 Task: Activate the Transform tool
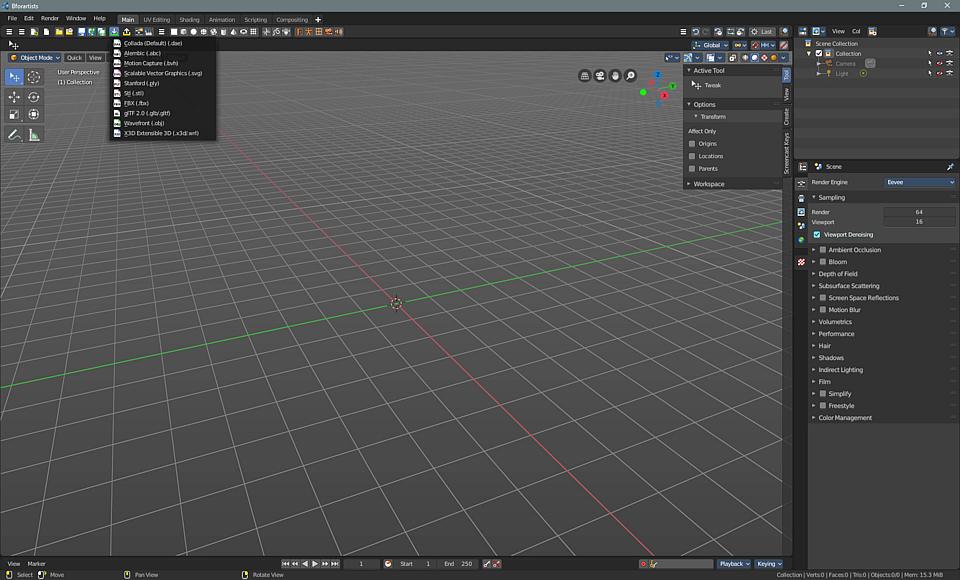point(34,115)
